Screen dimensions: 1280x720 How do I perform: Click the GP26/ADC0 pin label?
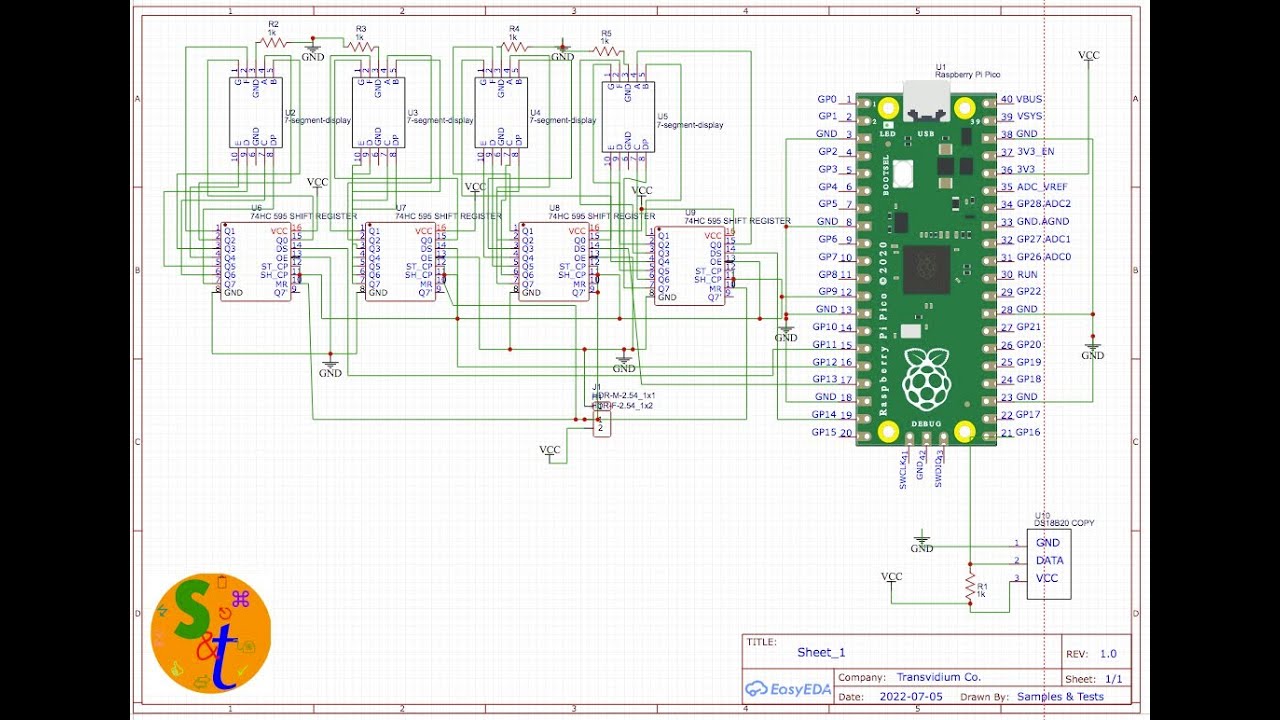(x=1043, y=257)
